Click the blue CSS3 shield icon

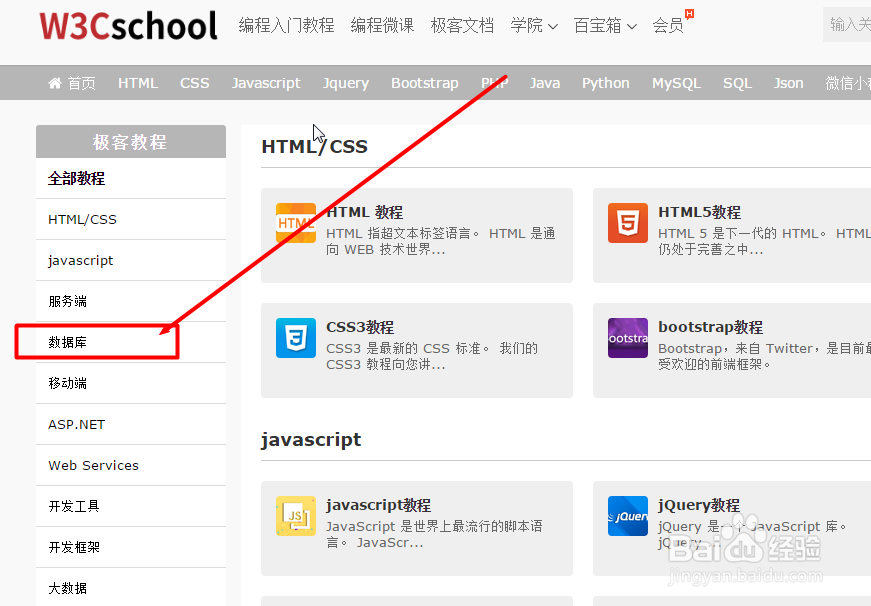(295, 337)
